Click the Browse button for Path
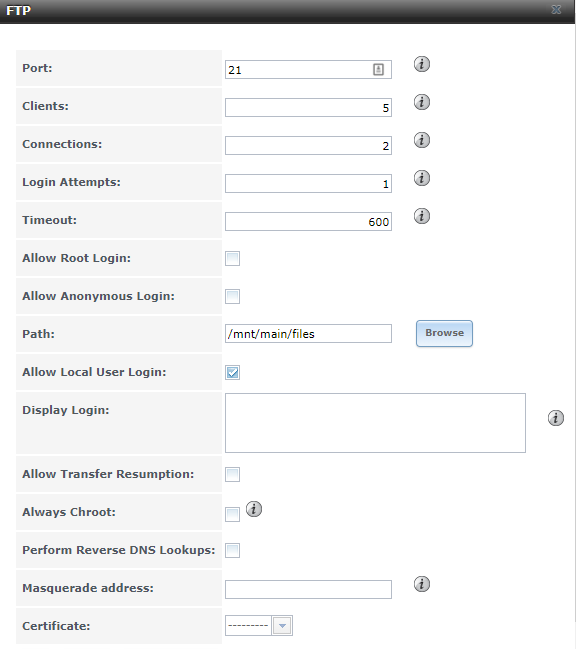 coord(444,333)
